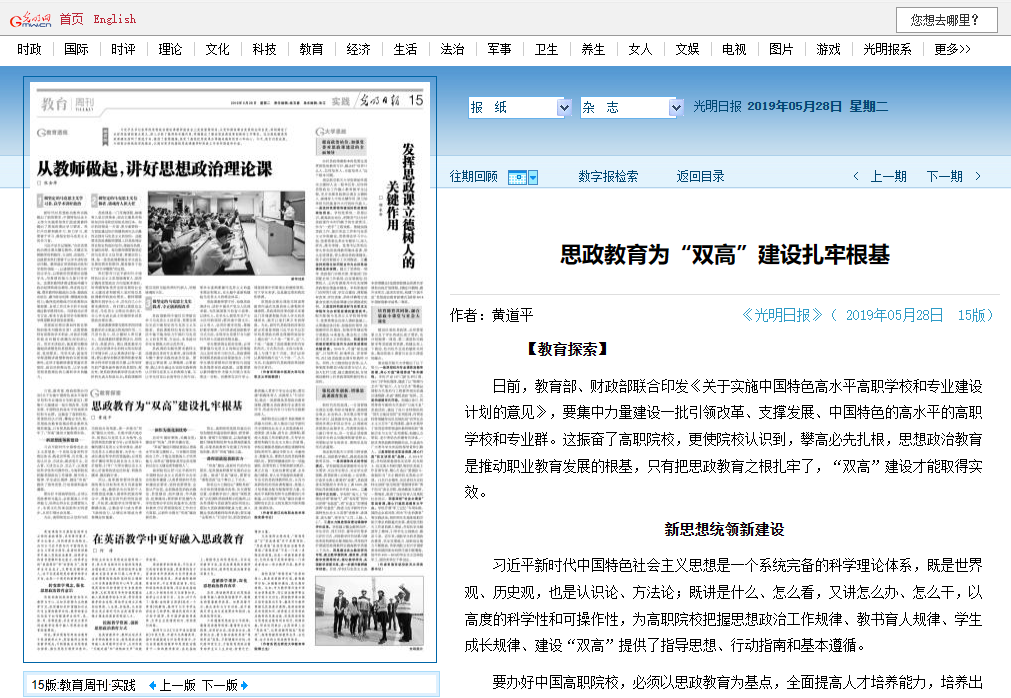Switch to the English version

114,19
